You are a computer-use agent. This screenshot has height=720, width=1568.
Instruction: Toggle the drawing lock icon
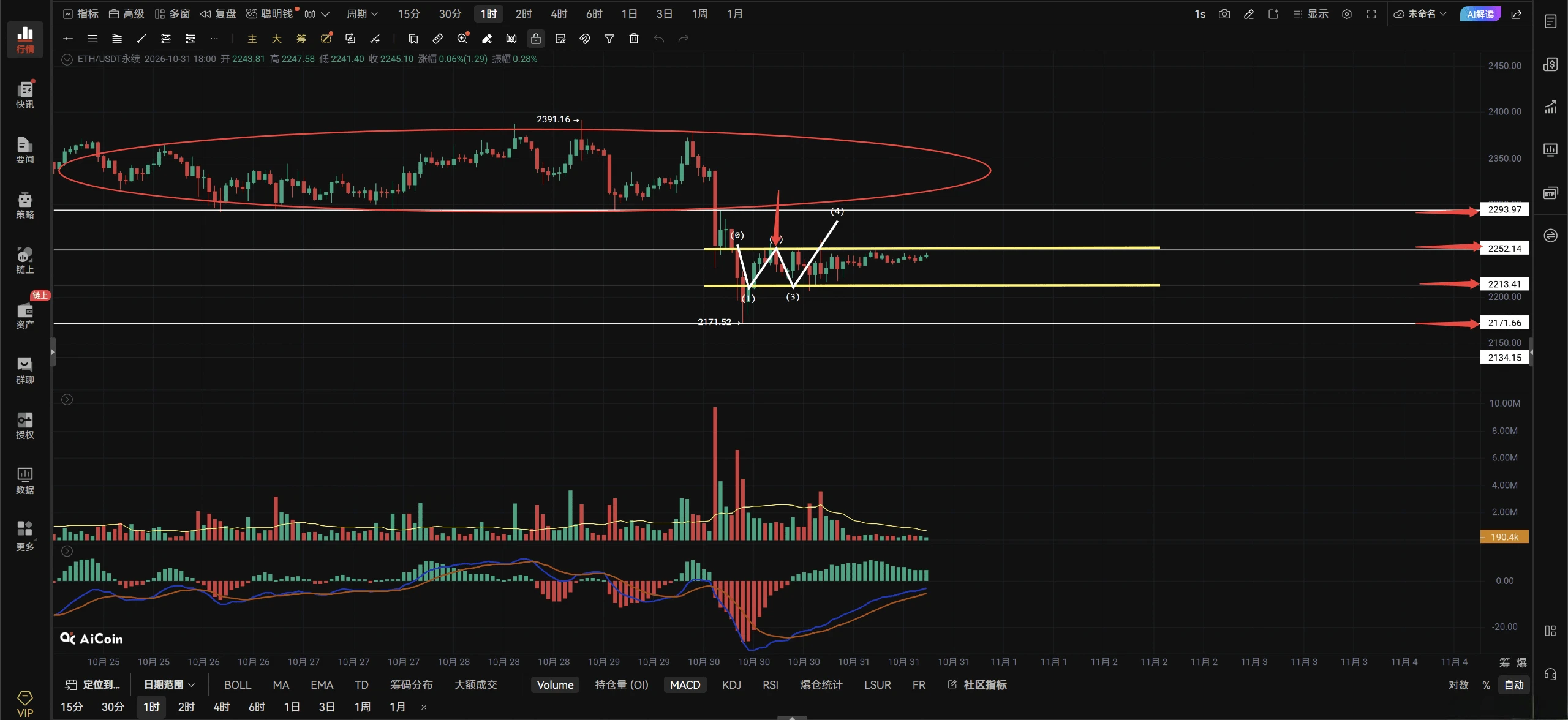(536, 39)
